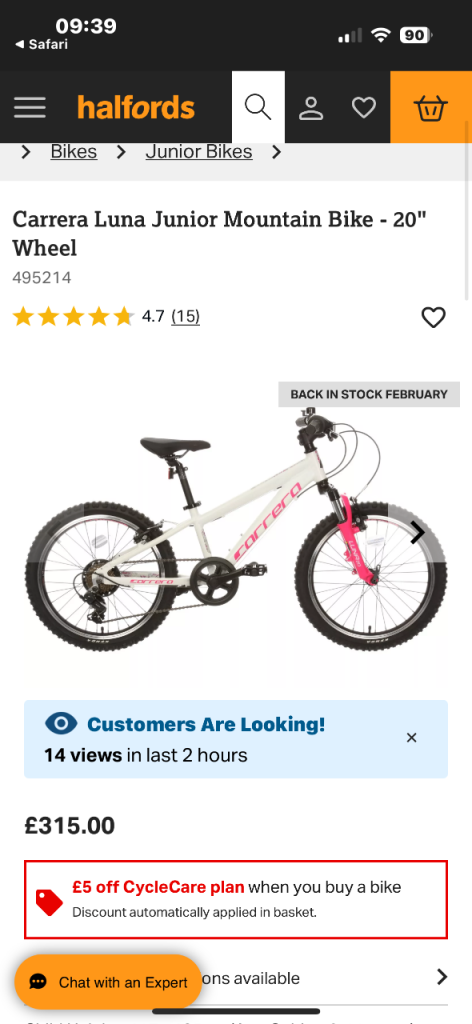472x1024 pixels.
Task: Tap the search magnifier icon
Action: pos(258,107)
